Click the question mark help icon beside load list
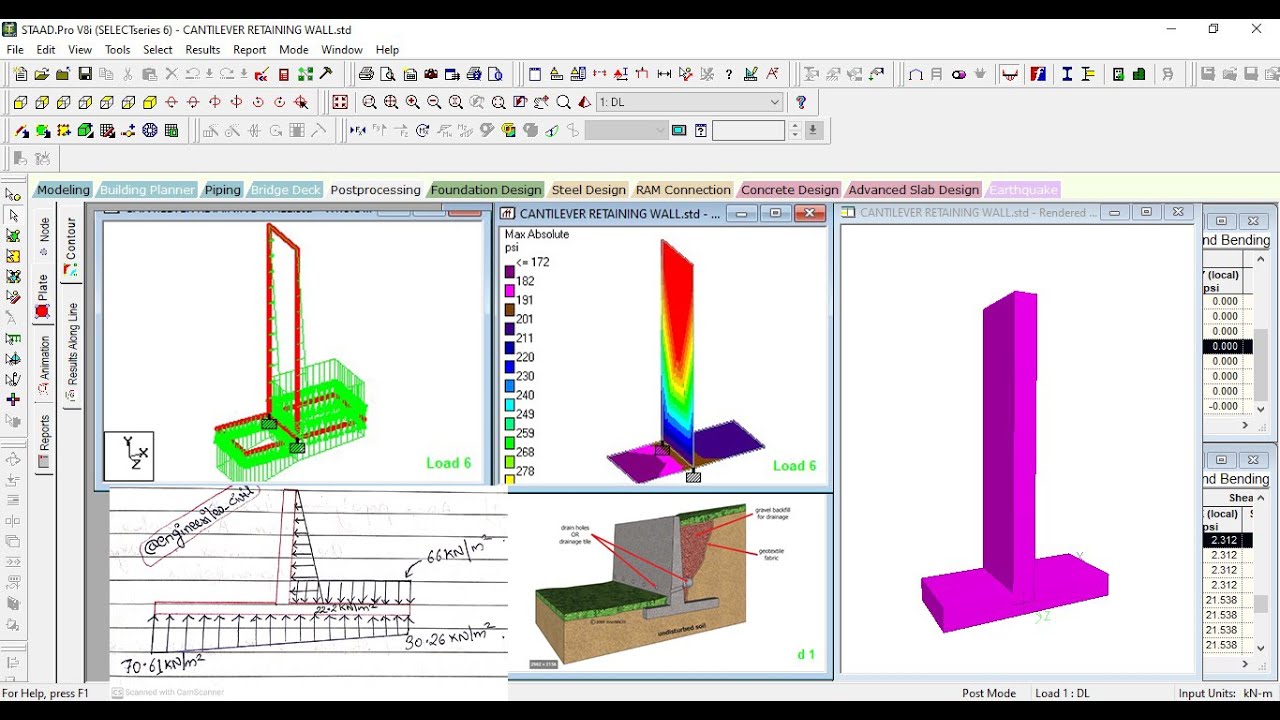 801,102
